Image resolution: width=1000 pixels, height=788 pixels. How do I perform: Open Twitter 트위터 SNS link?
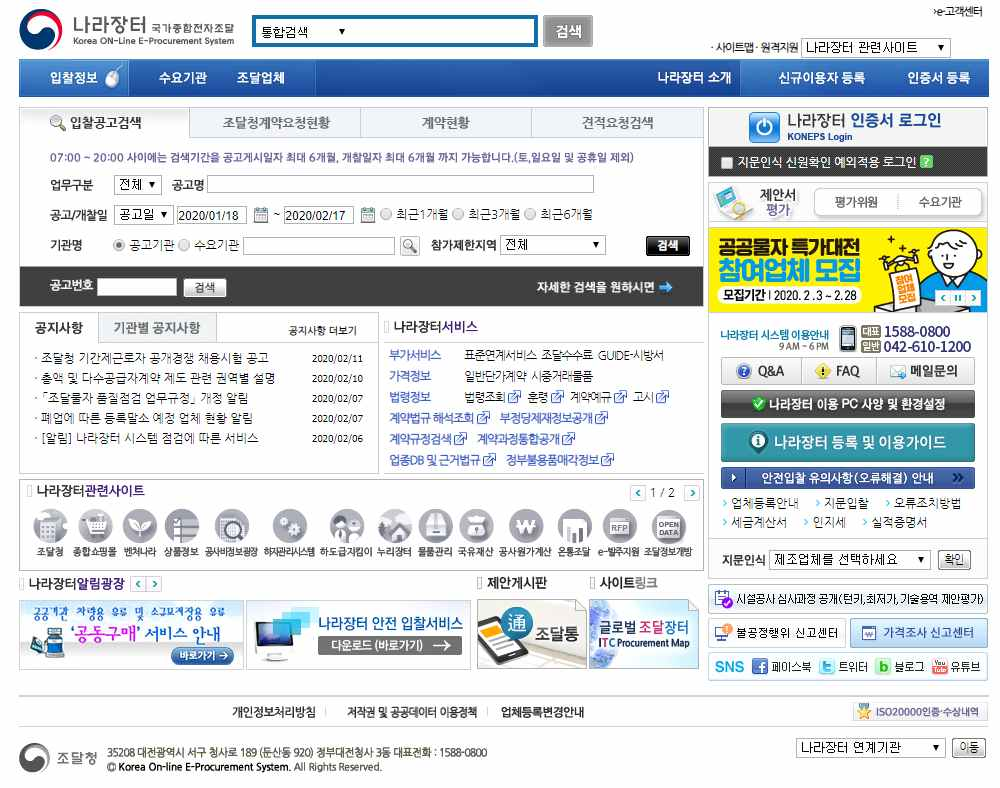click(x=843, y=667)
